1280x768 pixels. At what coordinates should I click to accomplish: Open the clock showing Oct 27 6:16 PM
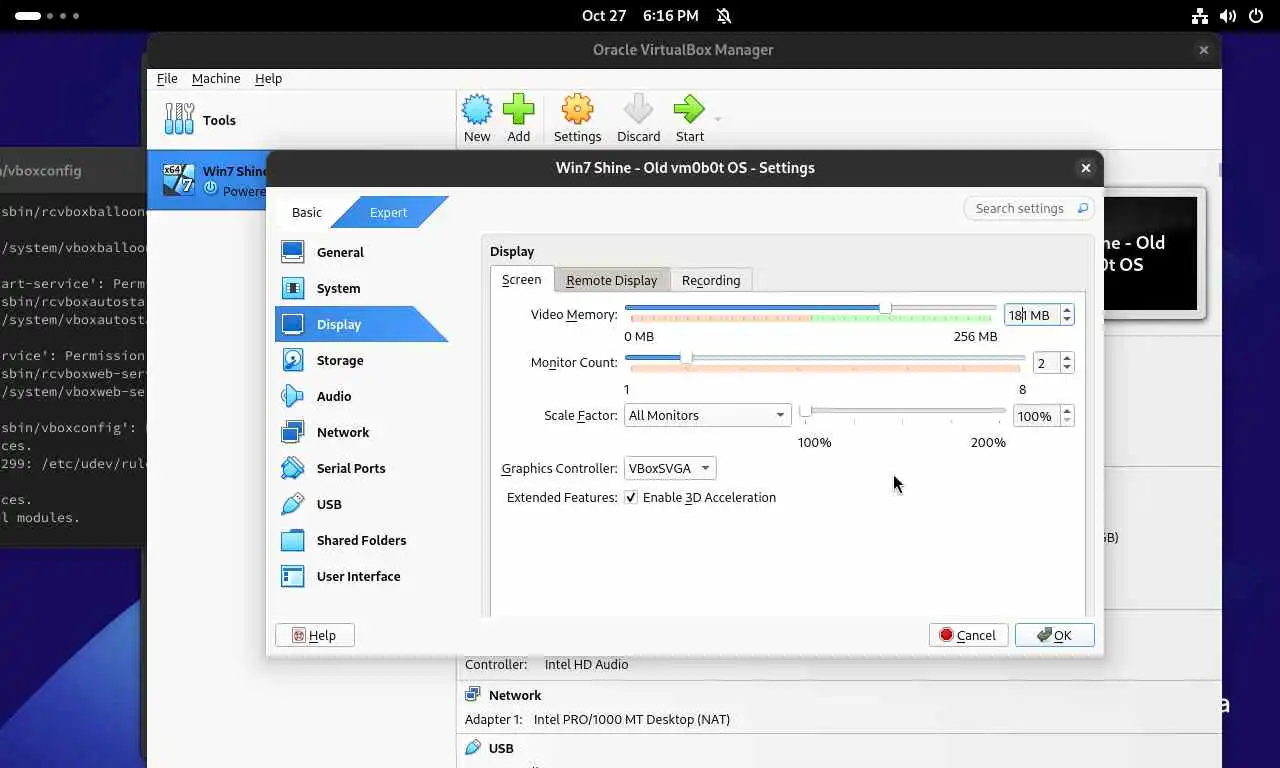[x=640, y=16]
